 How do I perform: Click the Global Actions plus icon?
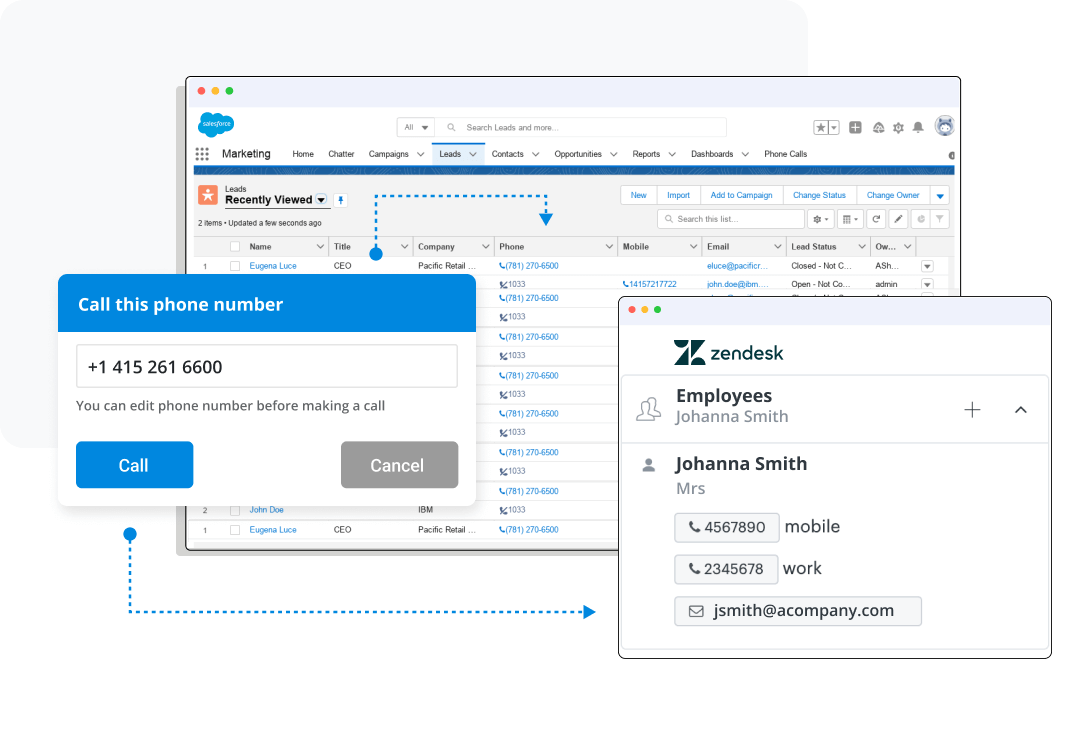[x=855, y=127]
